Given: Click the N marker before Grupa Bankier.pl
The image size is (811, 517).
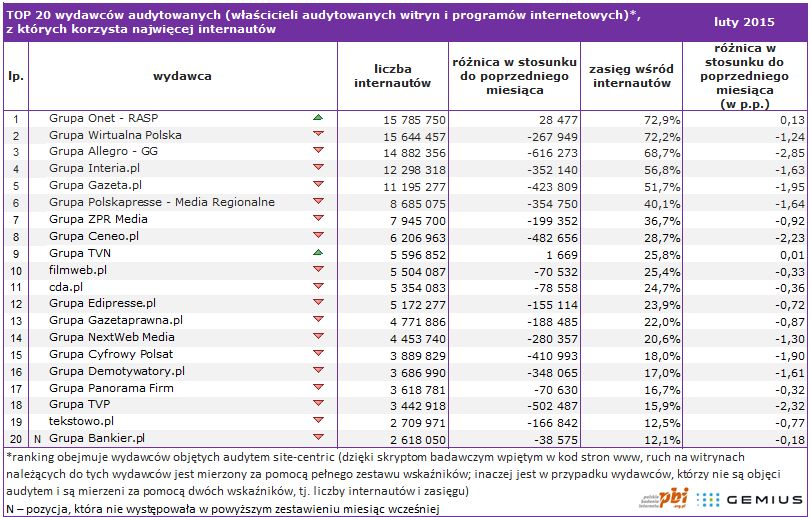Looking at the screenshot, I should [x=37, y=439].
